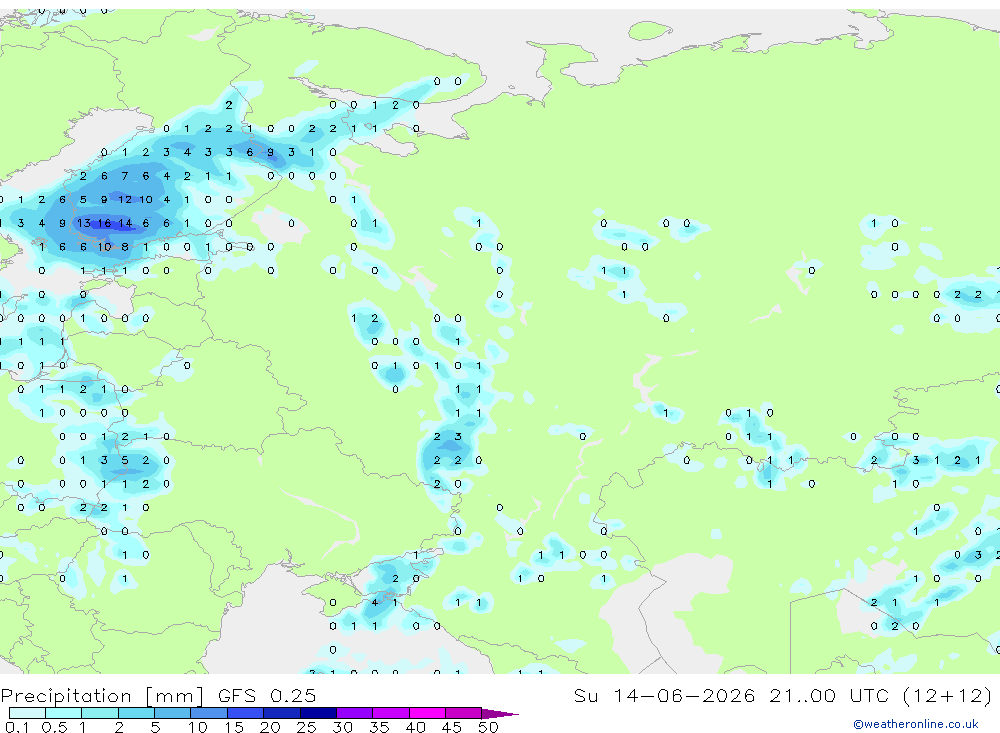The width and height of the screenshot is (1000, 733).
Task: Click the 0.5–1 mm legend color swatch
Action: click(64, 713)
